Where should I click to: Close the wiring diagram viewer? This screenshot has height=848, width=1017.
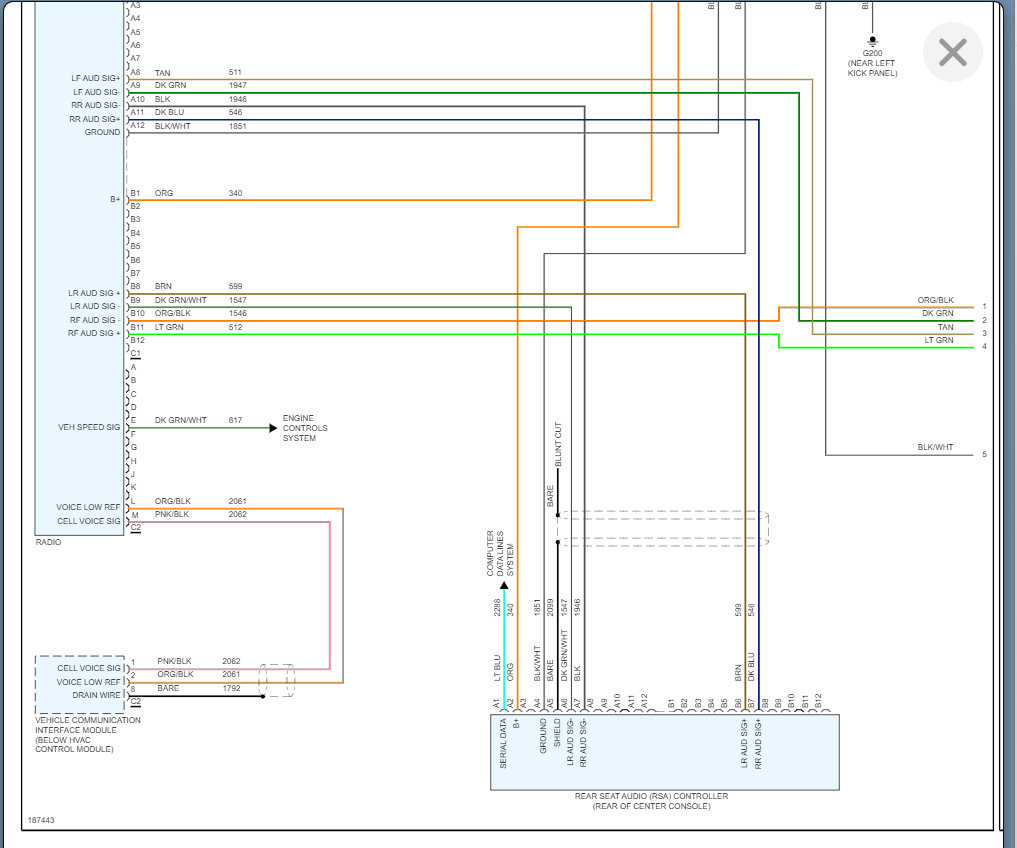(x=952, y=53)
